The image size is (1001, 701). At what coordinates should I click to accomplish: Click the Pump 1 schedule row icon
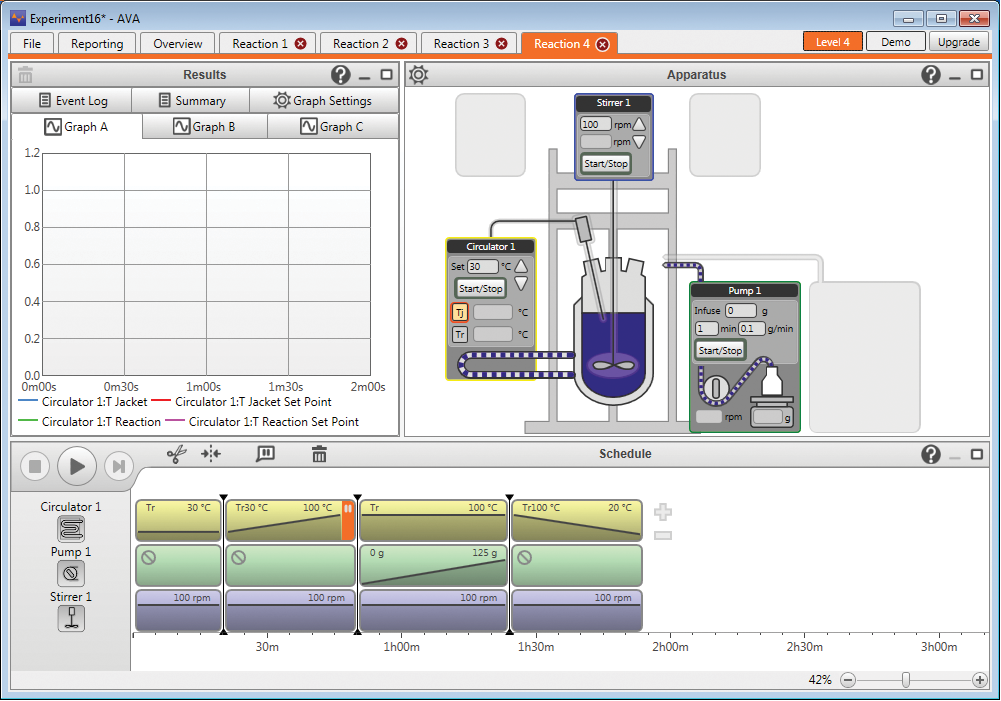pyautogui.click(x=71, y=574)
